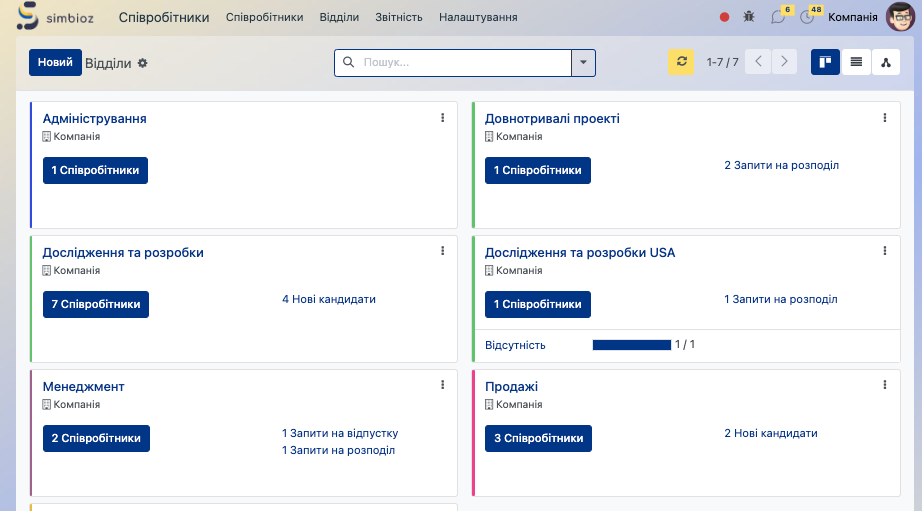Screen dimensions: 922x511
Task: Open 4 Нові кандидати link
Action: (x=329, y=299)
